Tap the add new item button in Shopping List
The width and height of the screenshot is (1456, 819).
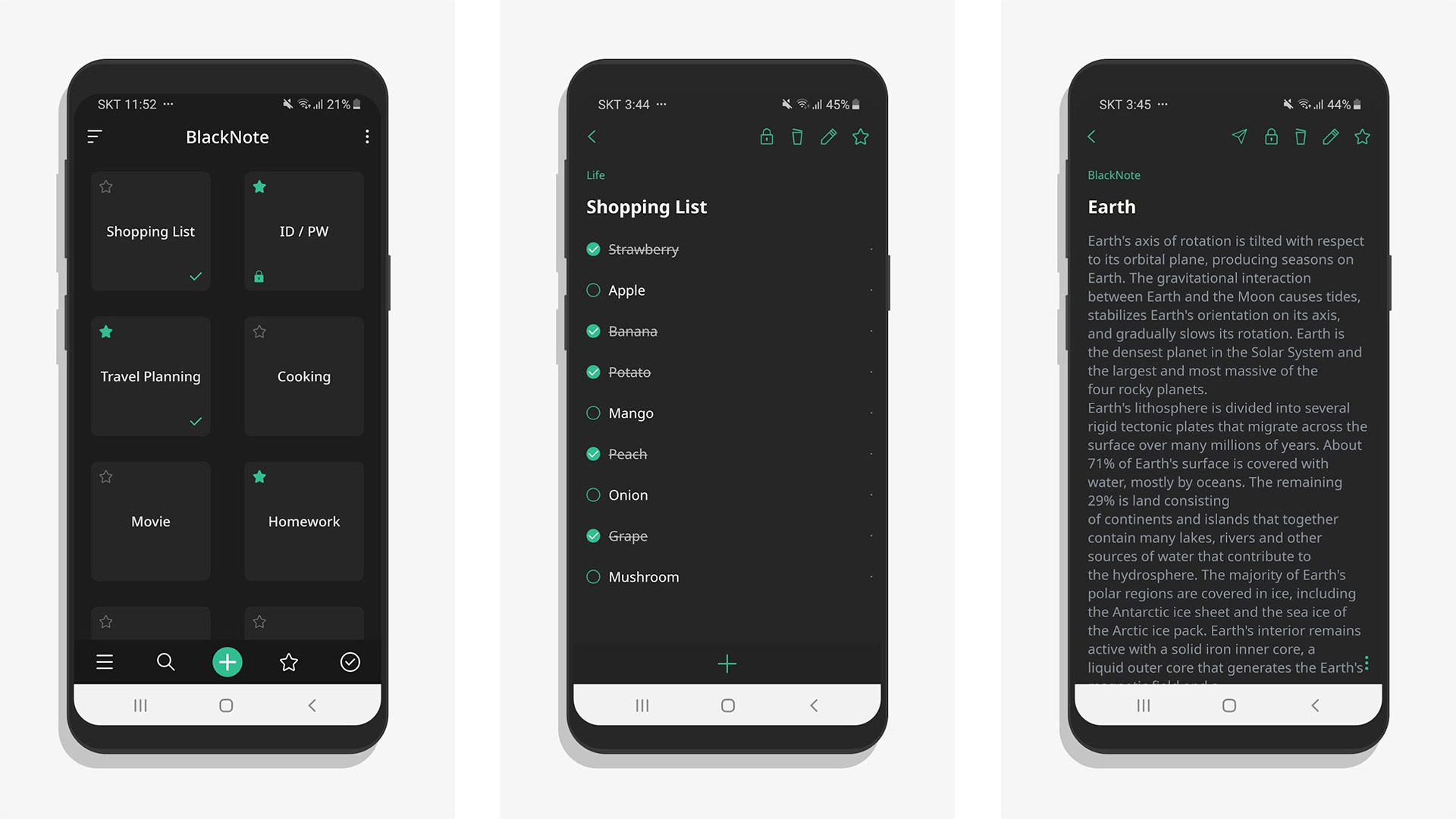tap(727, 662)
